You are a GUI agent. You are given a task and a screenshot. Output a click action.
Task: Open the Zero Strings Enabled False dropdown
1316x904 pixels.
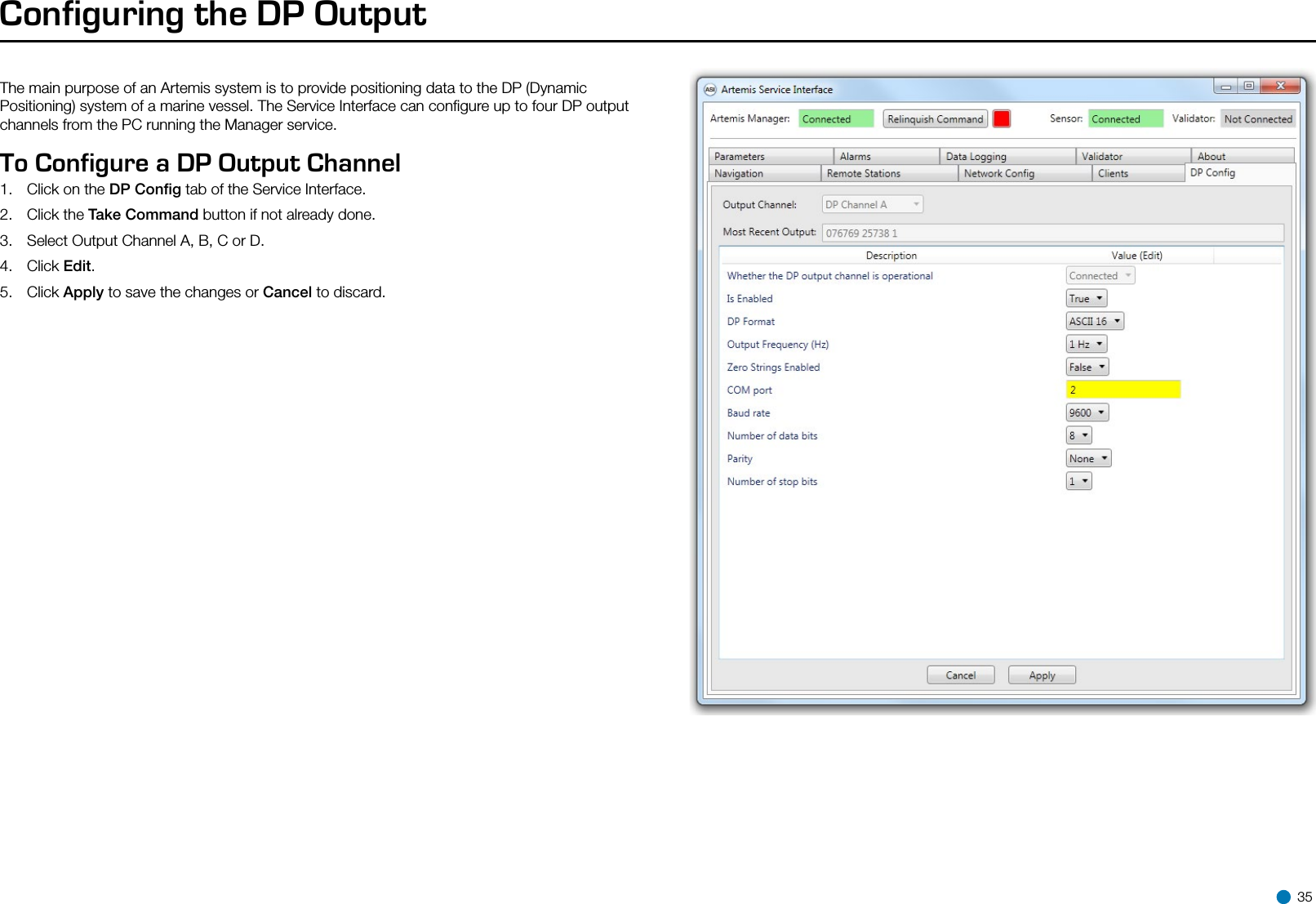click(1087, 367)
